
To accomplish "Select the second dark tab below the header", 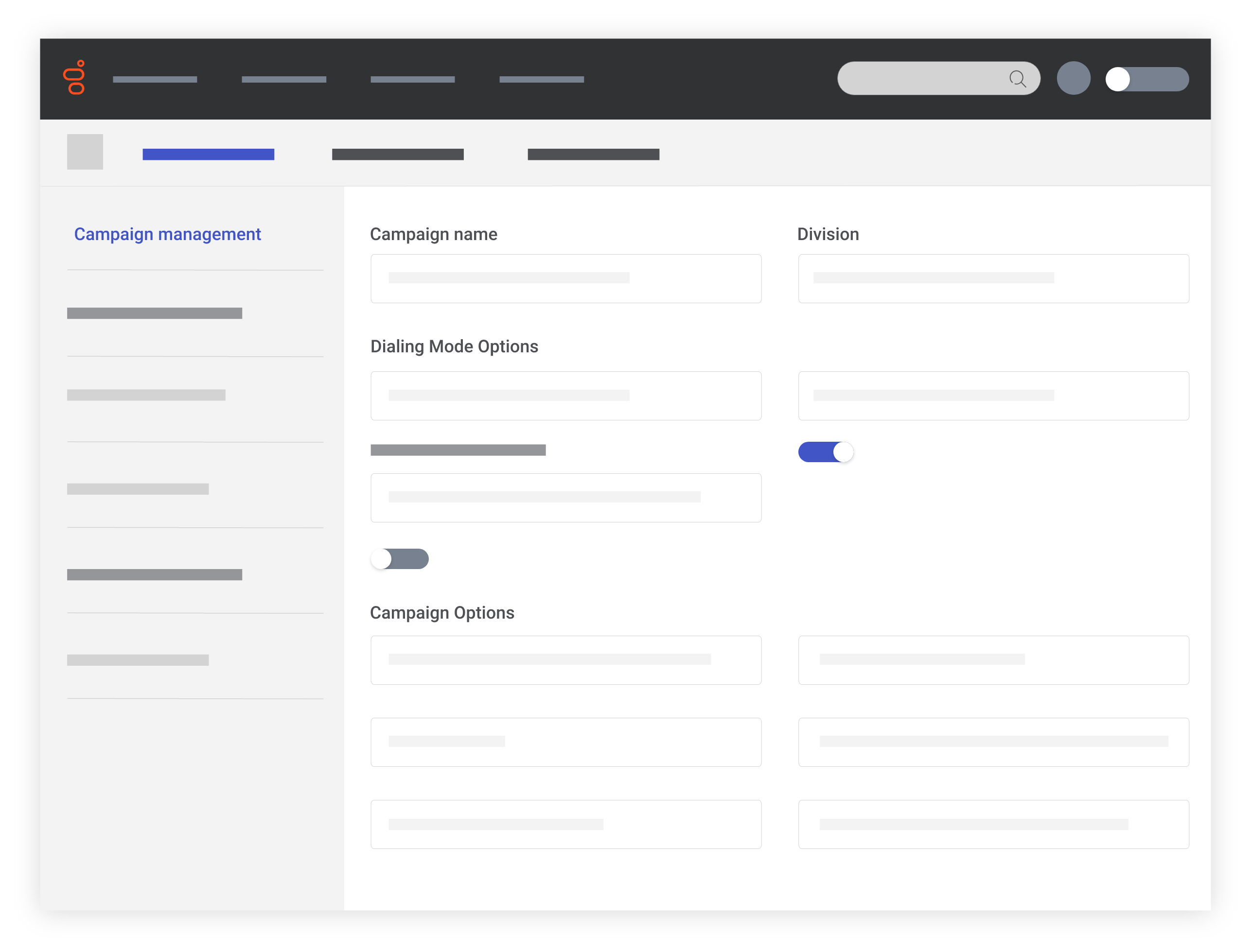I will [x=397, y=154].
